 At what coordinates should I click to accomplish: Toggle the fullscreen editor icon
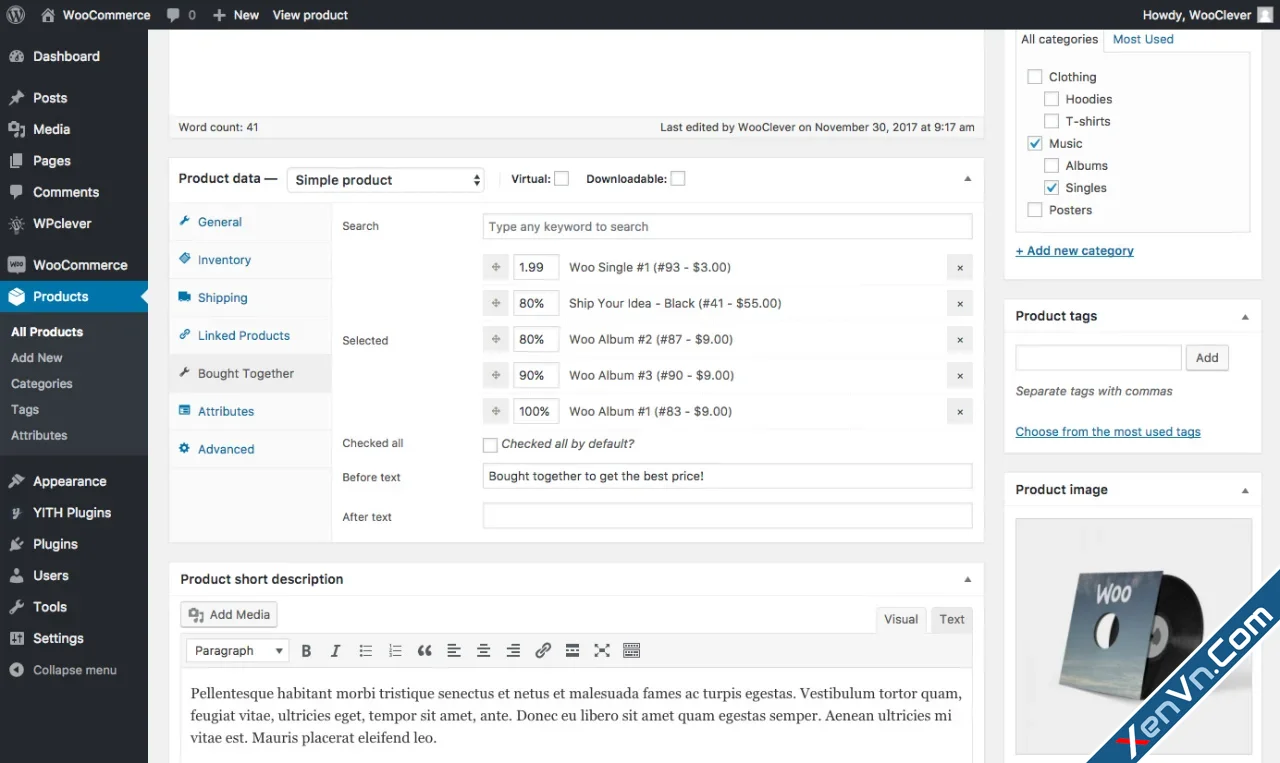click(602, 651)
